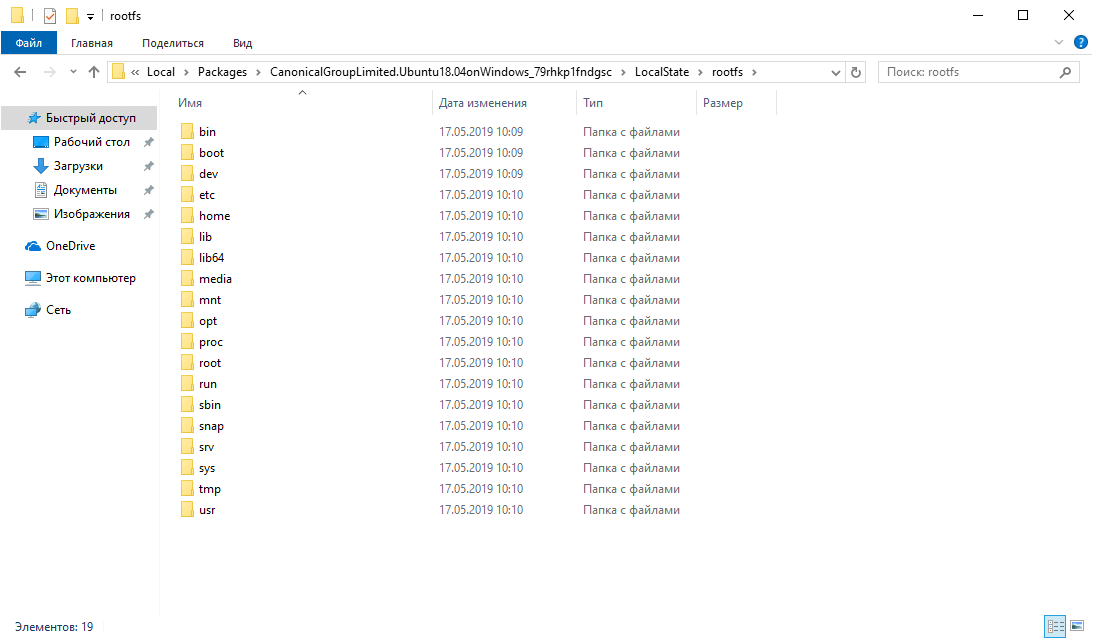Click the LocalState breadcrumb segment
The height and width of the screenshot is (639, 1093).
pos(662,72)
